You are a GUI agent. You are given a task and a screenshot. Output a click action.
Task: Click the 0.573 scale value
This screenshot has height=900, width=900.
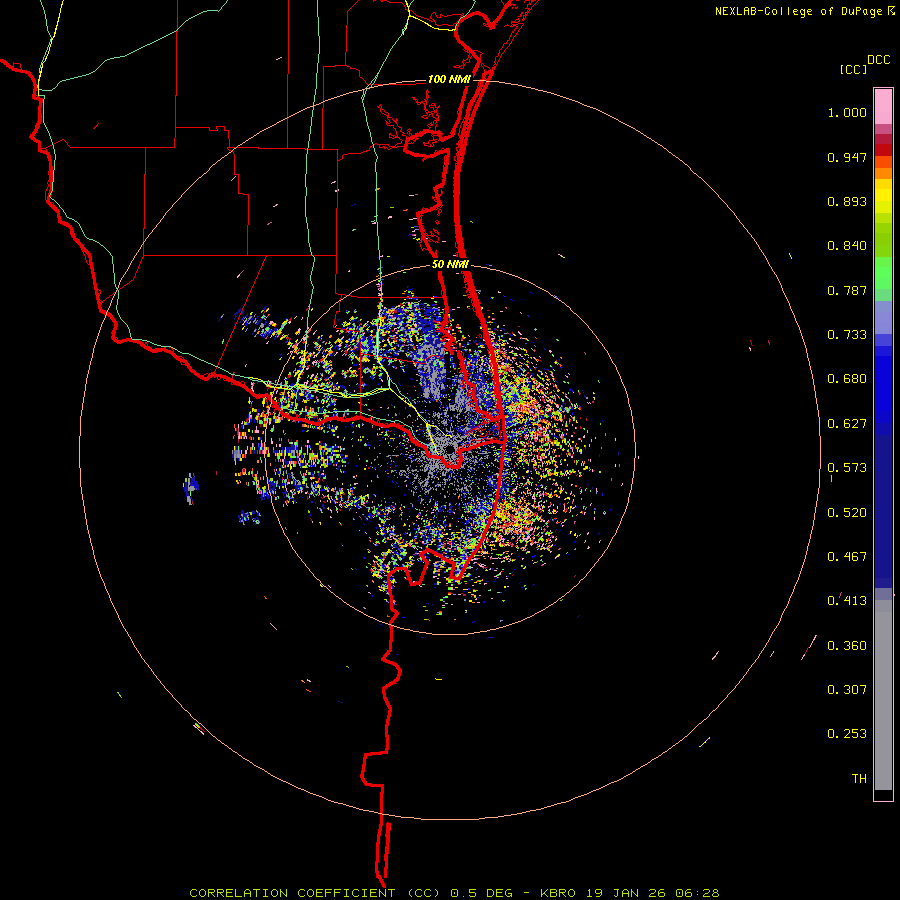tap(847, 468)
